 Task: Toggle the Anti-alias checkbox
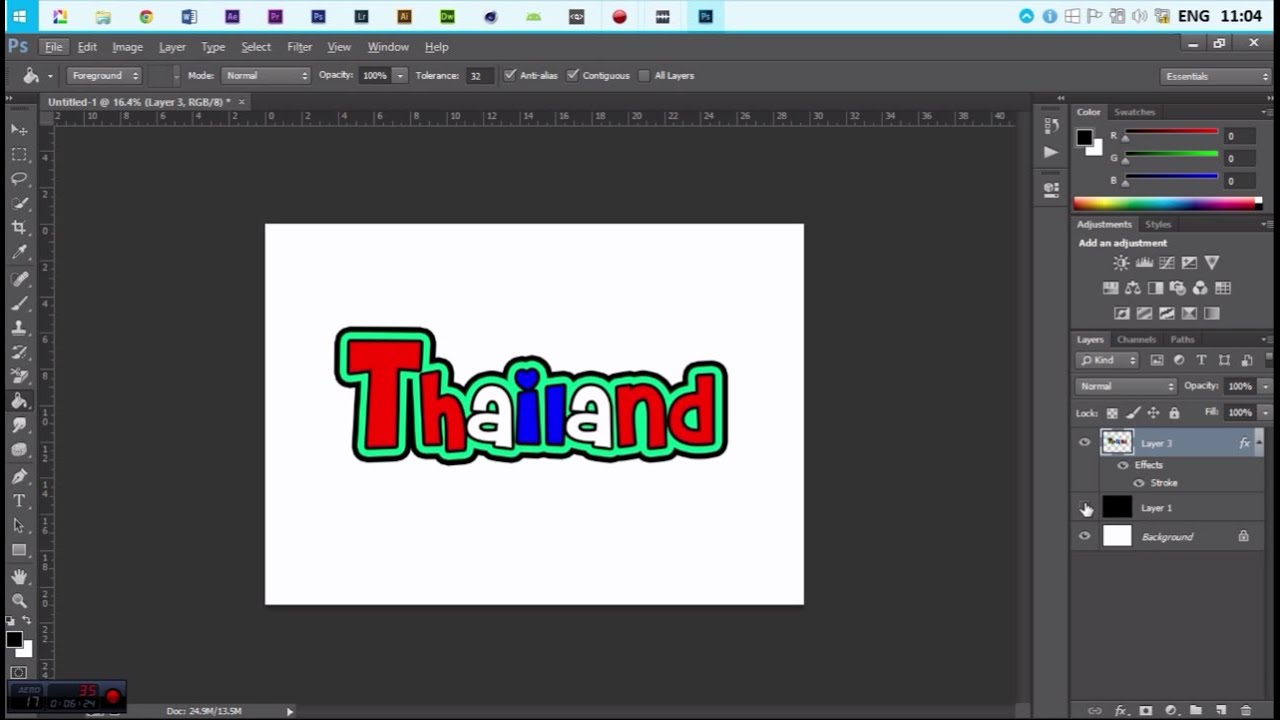tap(510, 75)
